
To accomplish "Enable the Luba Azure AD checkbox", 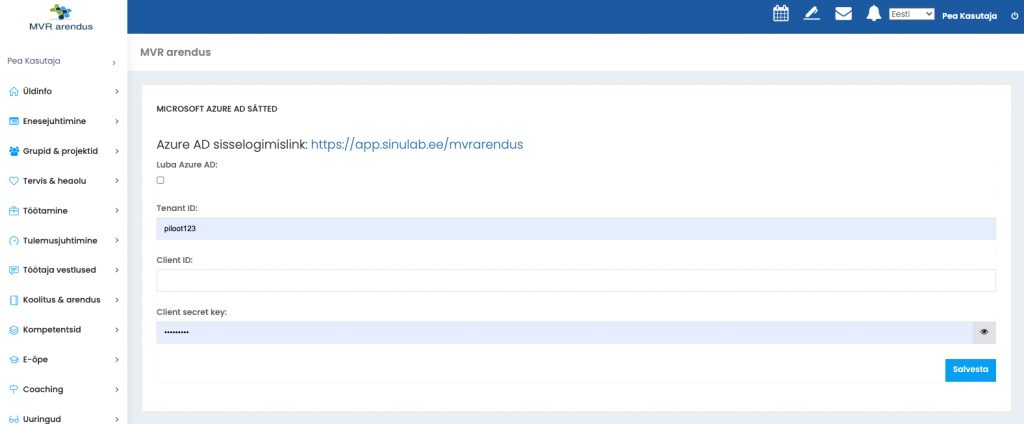I will 161,180.
